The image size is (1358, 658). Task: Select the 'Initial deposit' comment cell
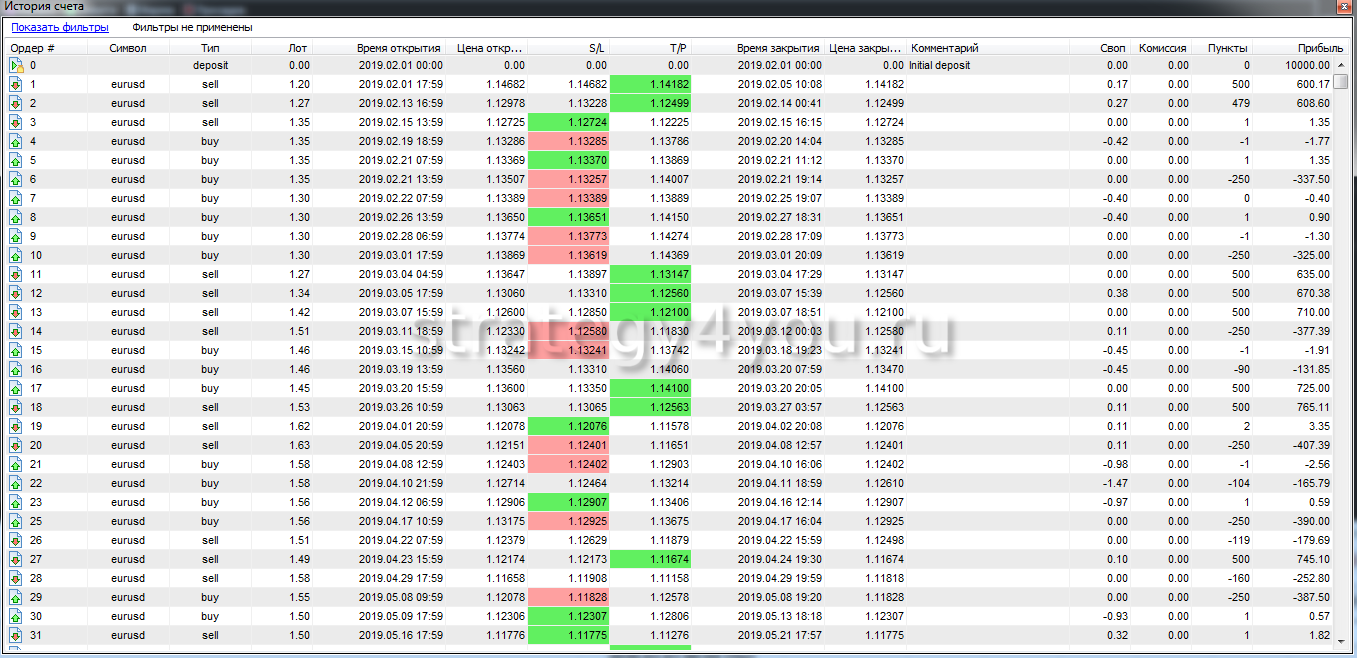(940, 66)
